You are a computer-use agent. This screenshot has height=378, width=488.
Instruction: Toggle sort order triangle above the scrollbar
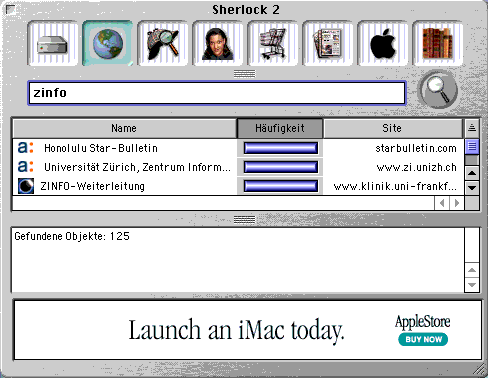point(472,128)
